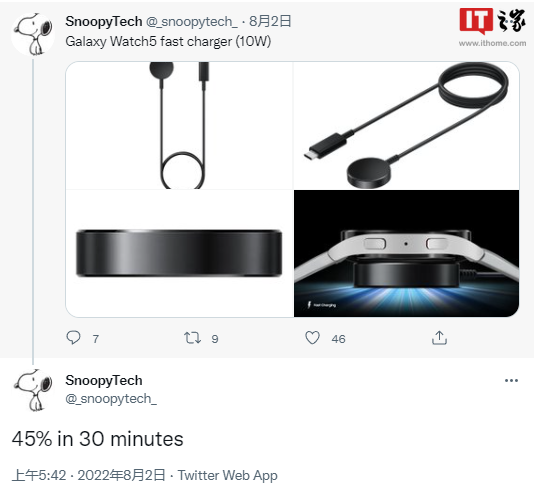Click the 8月2日 date link
Viewport: 534px width, 497px height.
[x=270, y=21]
